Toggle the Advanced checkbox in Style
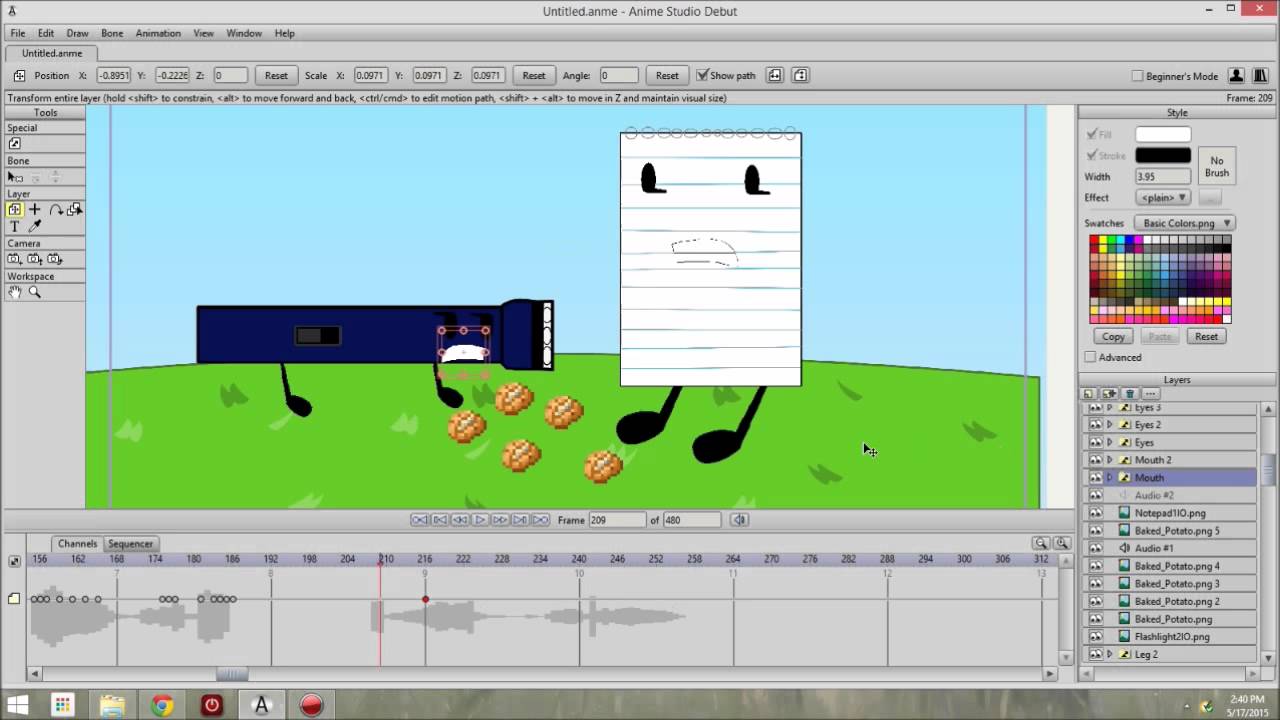 click(x=1090, y=357)
